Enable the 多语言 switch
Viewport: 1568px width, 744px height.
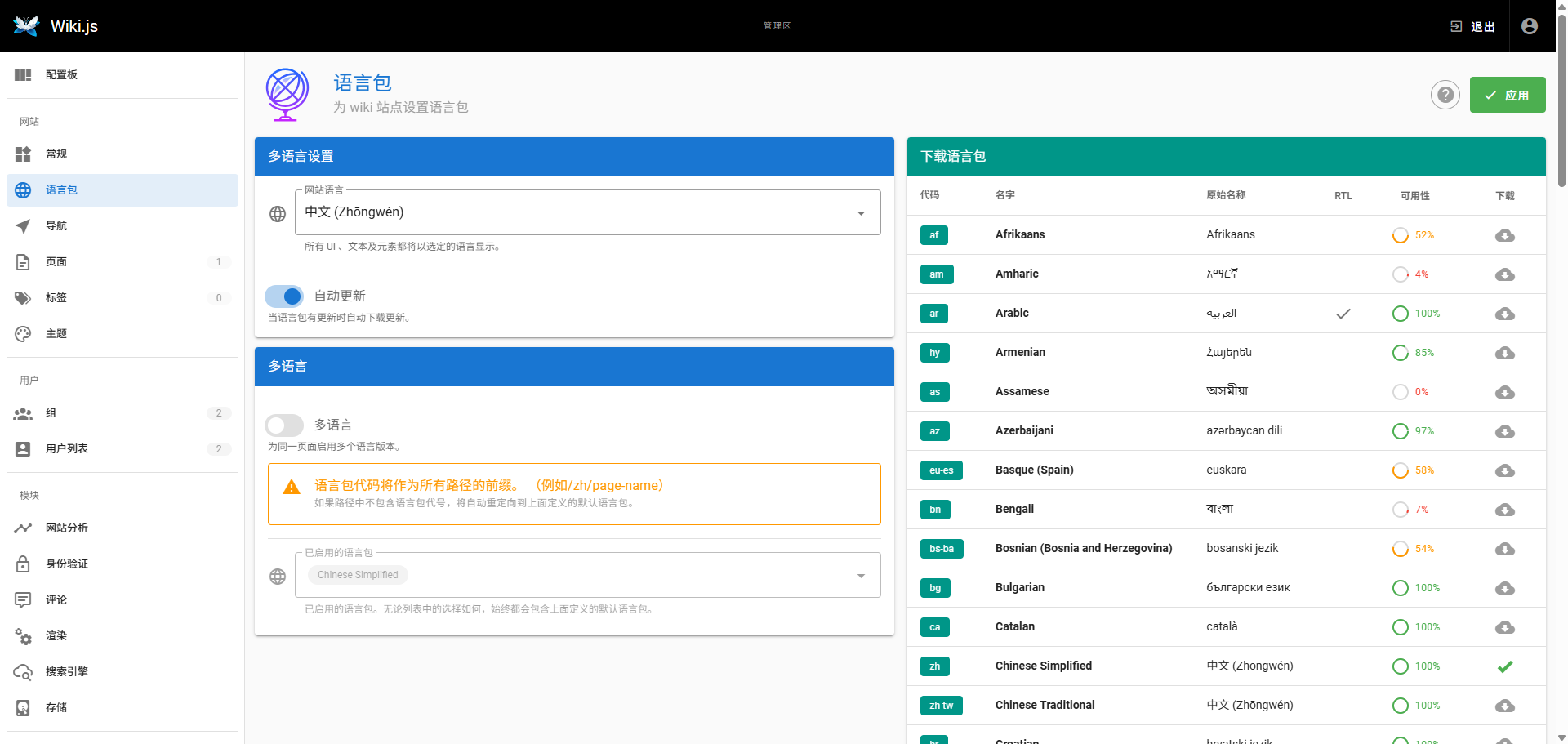284,425
